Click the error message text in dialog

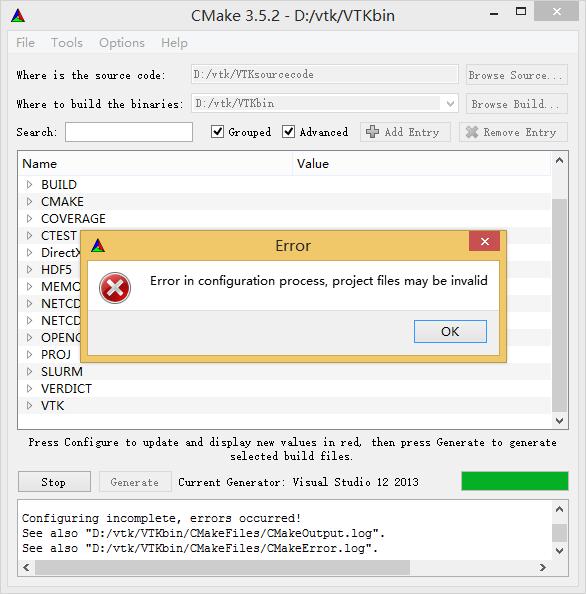coord(319,281)
